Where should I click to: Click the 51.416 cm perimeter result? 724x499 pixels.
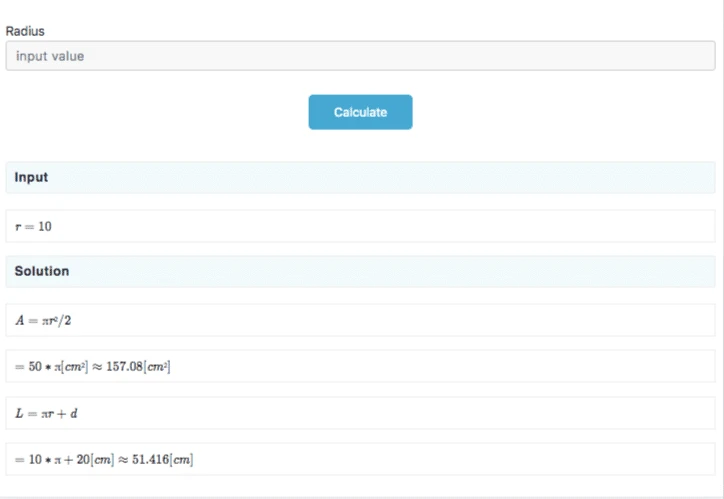pyautogui.click(x=162, y=459)
